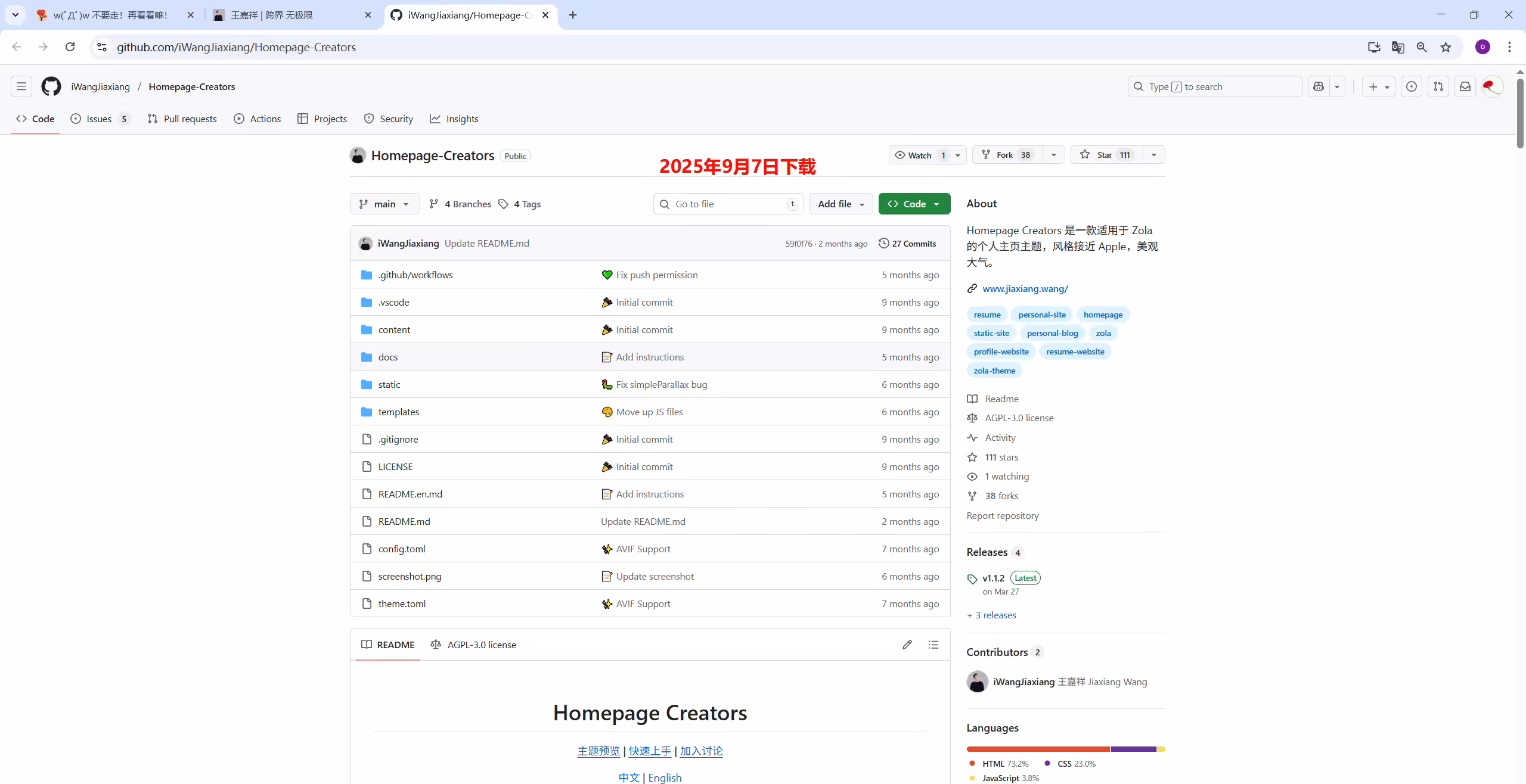View site information icon in address bar
1526x784 pixels.
[x=102, y=47]
